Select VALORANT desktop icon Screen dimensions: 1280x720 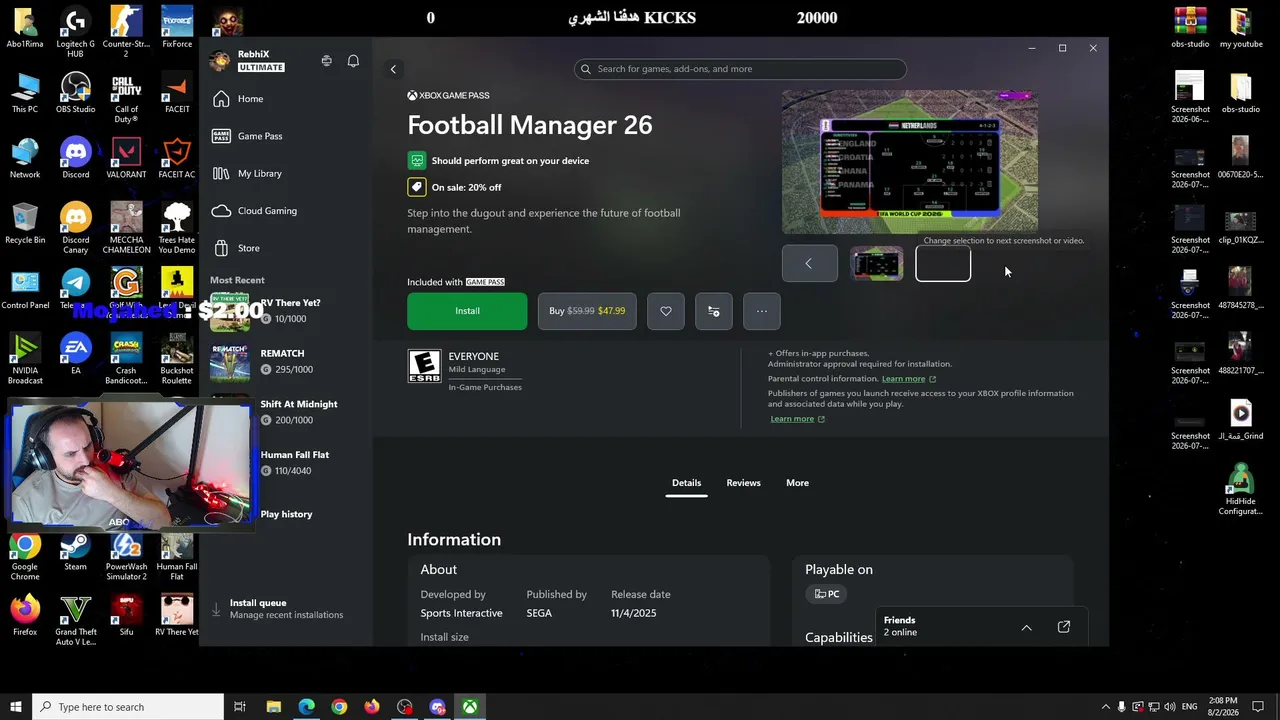pos(126,159)
